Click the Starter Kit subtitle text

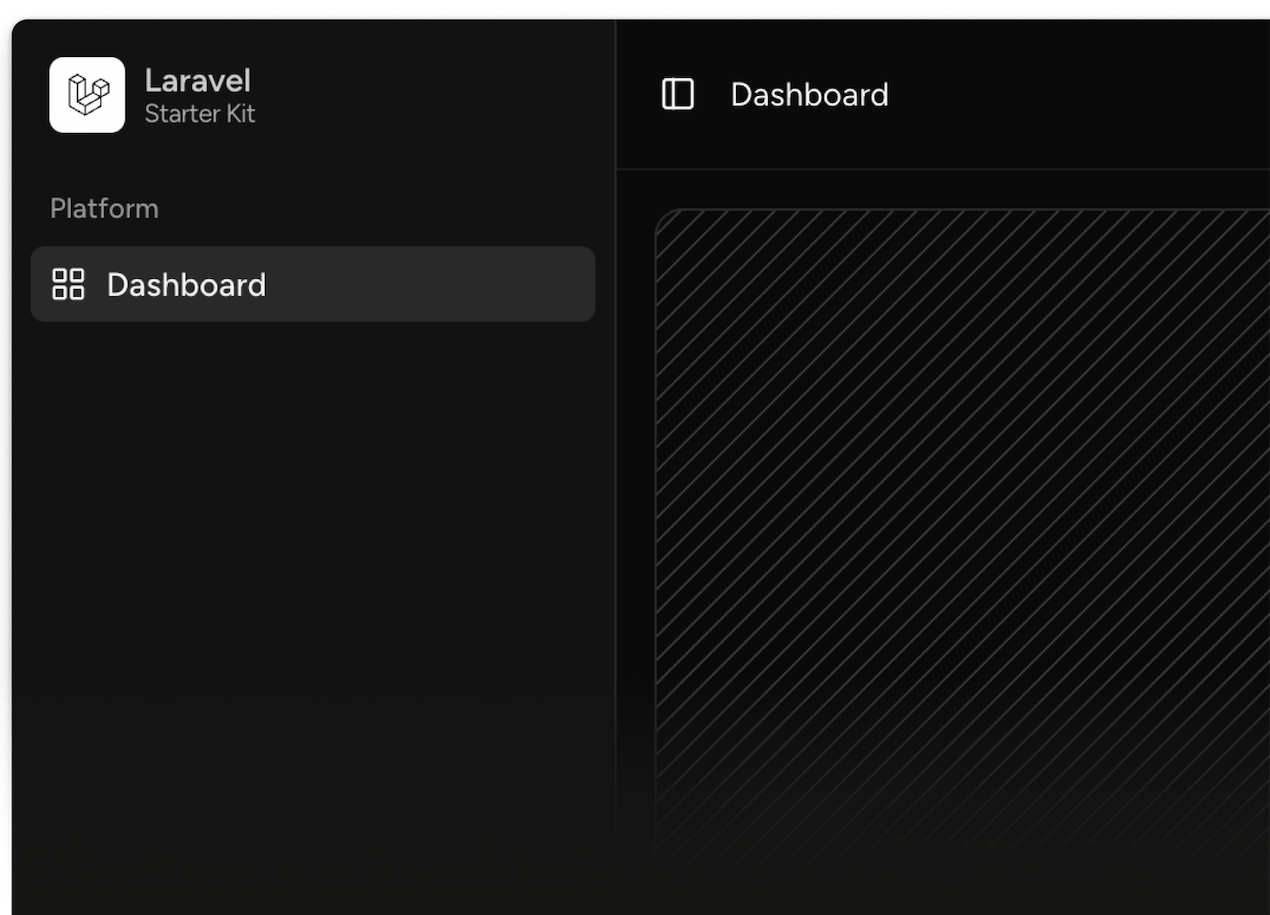click(x=199, y=114)
